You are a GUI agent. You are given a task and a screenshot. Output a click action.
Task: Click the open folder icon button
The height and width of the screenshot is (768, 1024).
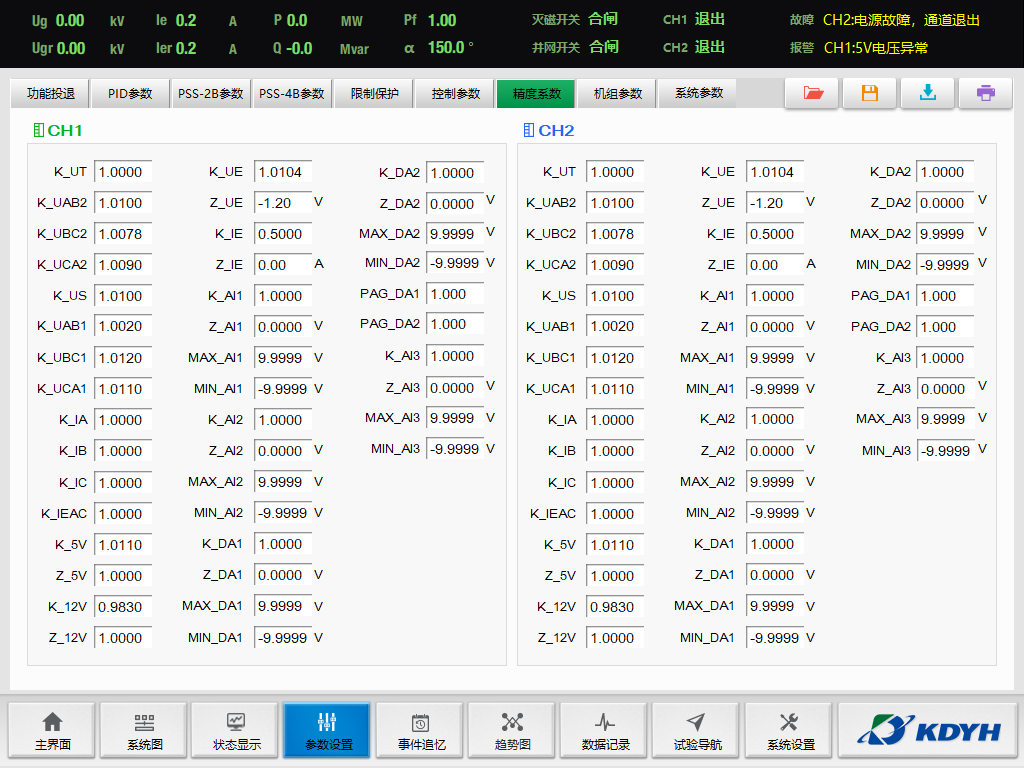pyautogui.click(x=812, y=93)
